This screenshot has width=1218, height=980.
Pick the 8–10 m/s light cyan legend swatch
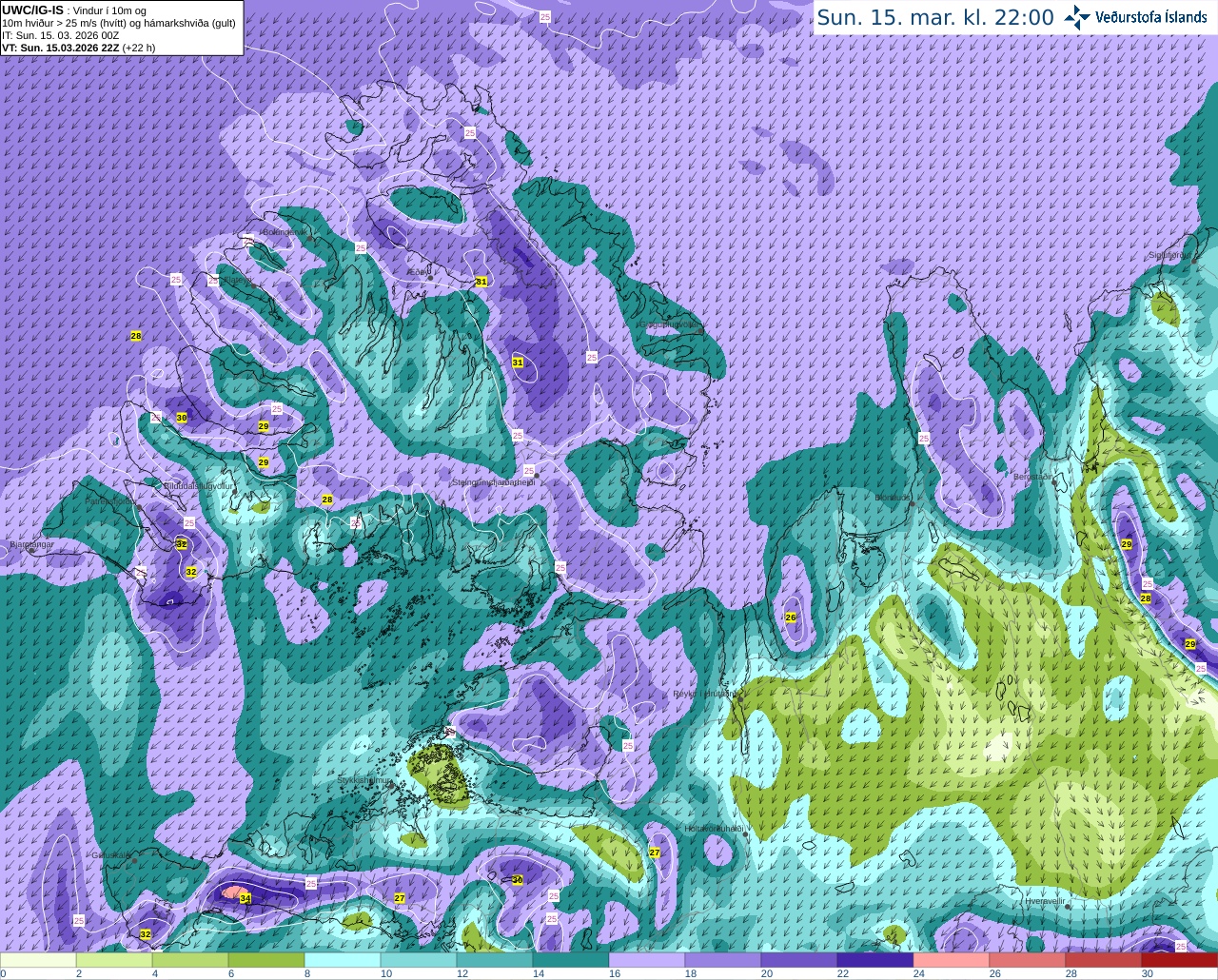(343, 959)
